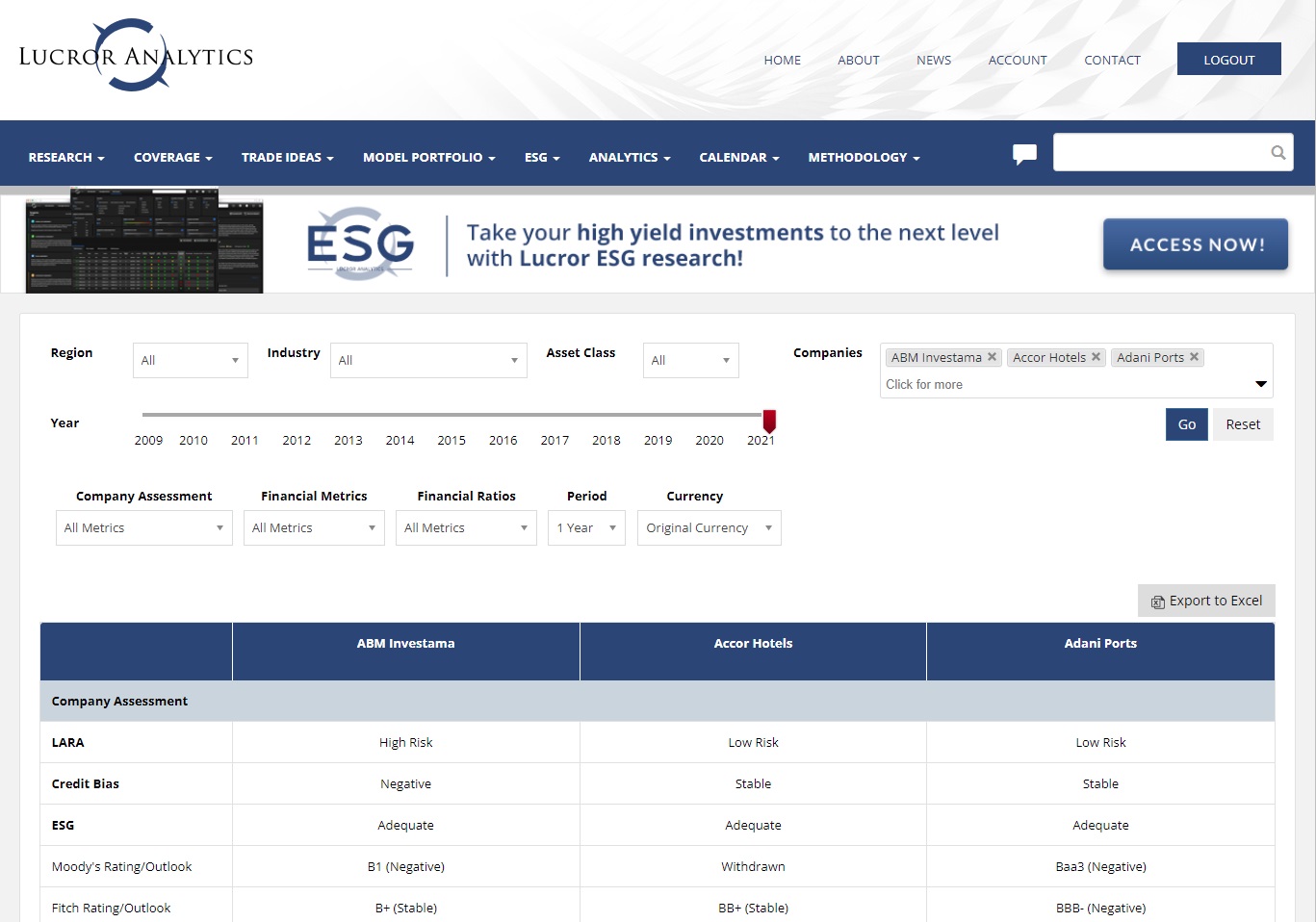The image size is (1316, 922).
Task: Open the Model Portfolio menu
Action: tap(429, 157)
